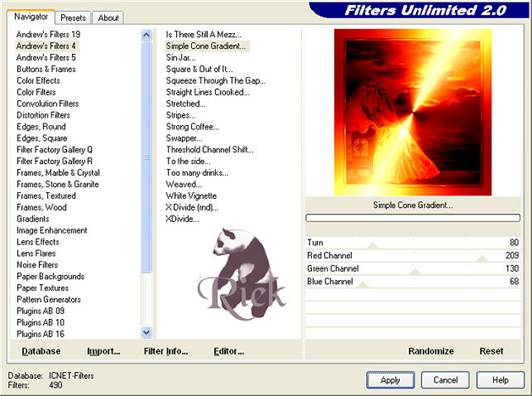Choose Noise Filters category
Image resolution: width=532 pixels, height=396 pixels.
pos(37,265)
